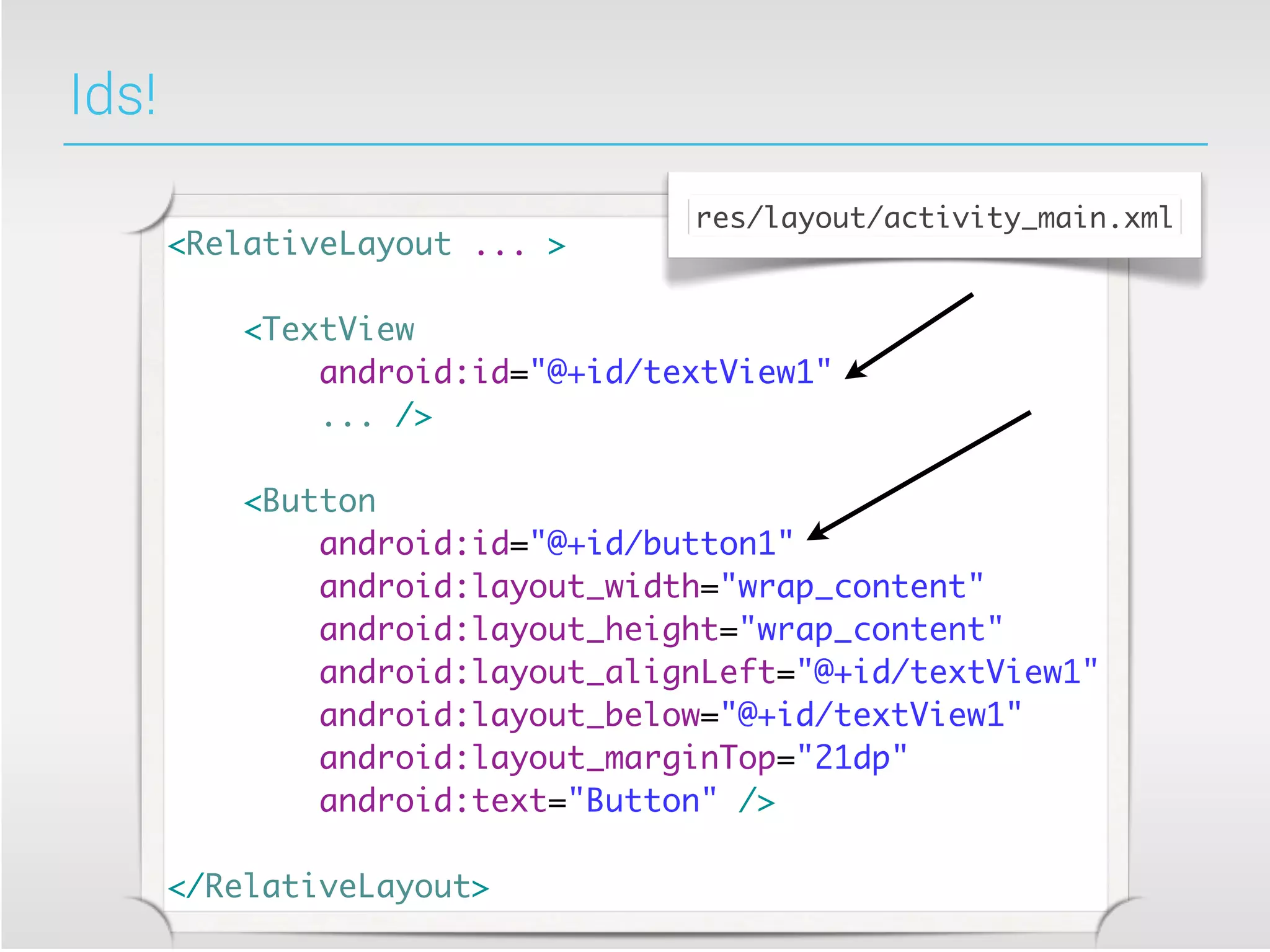Click android:id="@+id/button1" line
Viewport: 1270px width, 952px height.
click(x=556, y=544)
